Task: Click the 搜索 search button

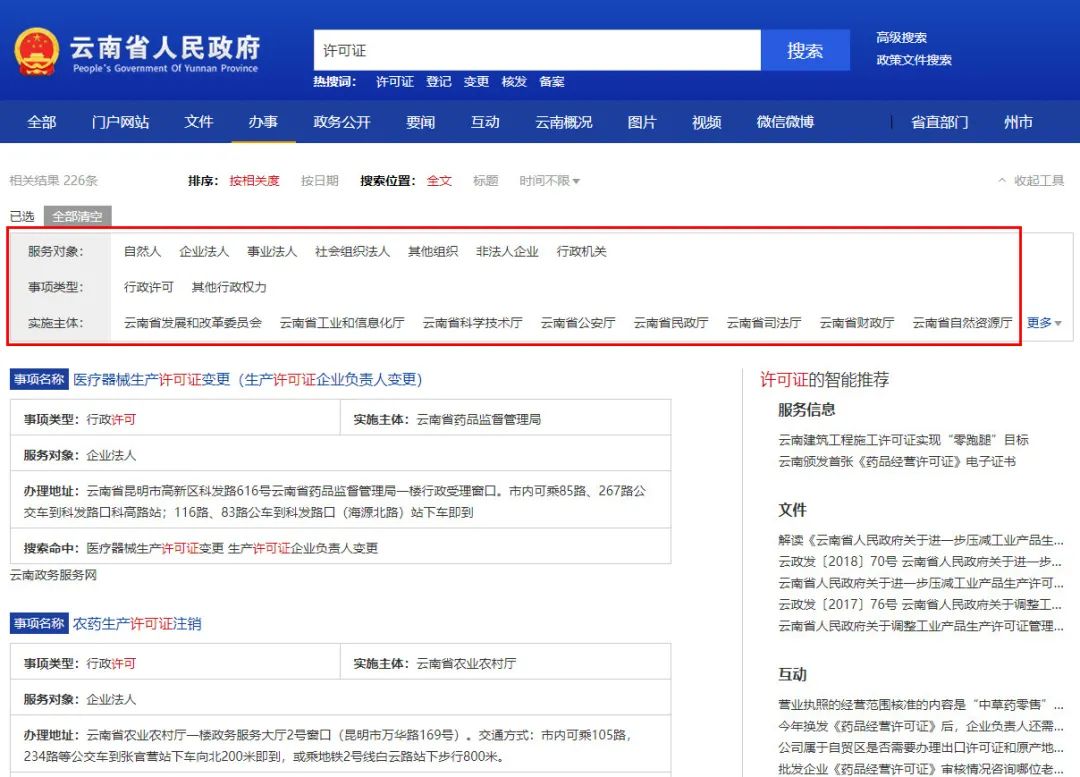Action: (804, 51)
